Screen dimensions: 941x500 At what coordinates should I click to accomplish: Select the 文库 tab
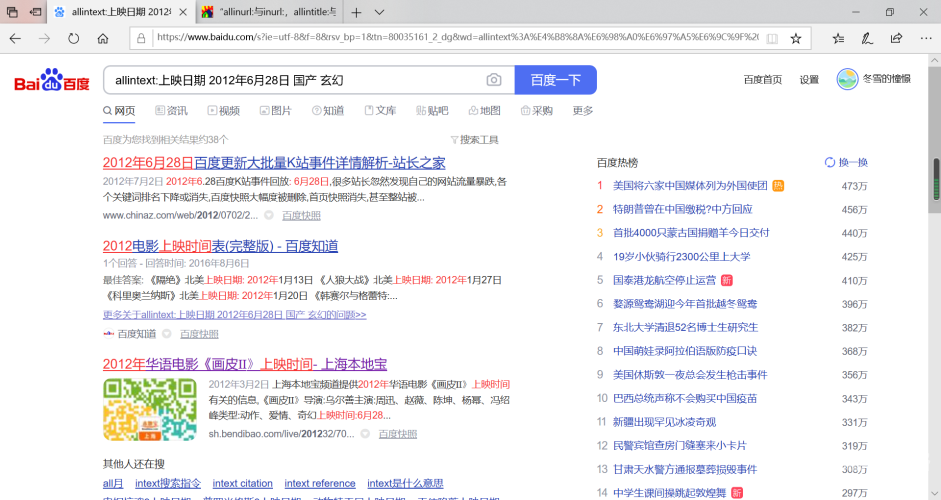[380, 110]
